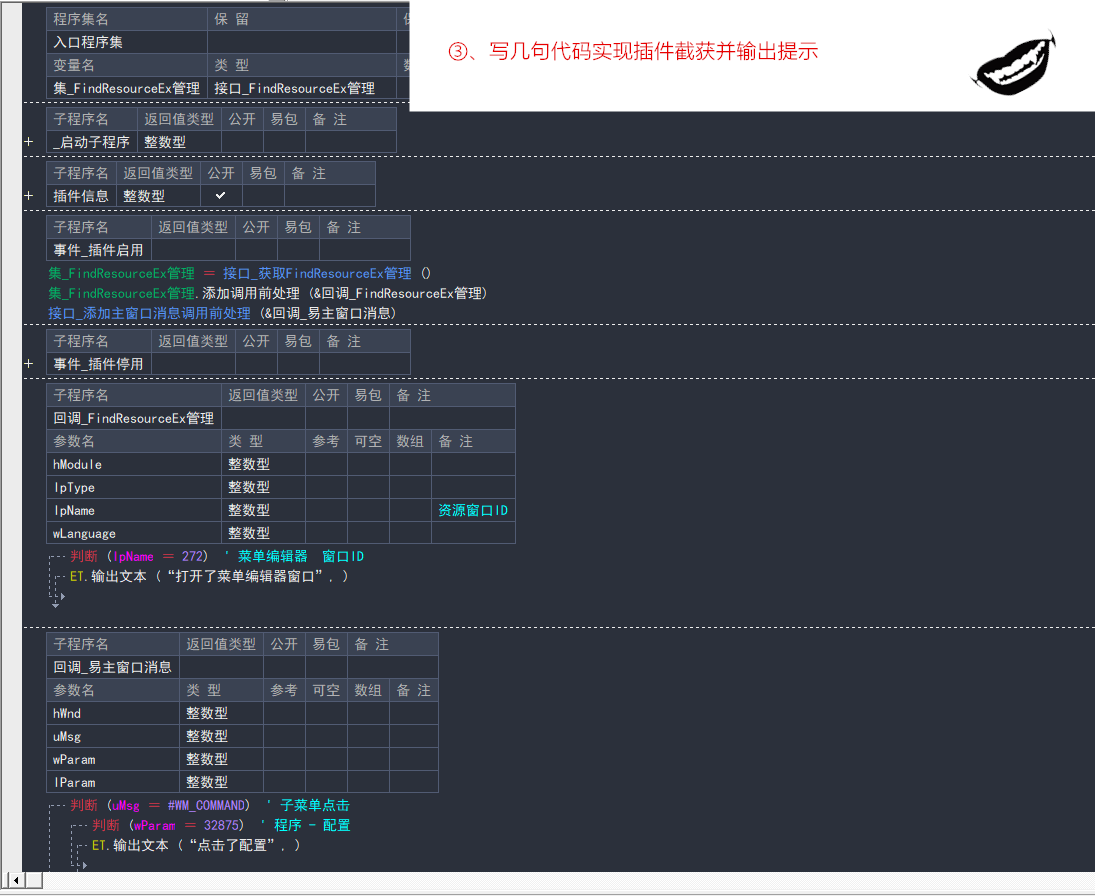Click the 资源窗口ID remark for lpName
The height and width of the screenshot is (896, 1095).
pos(473,510)
